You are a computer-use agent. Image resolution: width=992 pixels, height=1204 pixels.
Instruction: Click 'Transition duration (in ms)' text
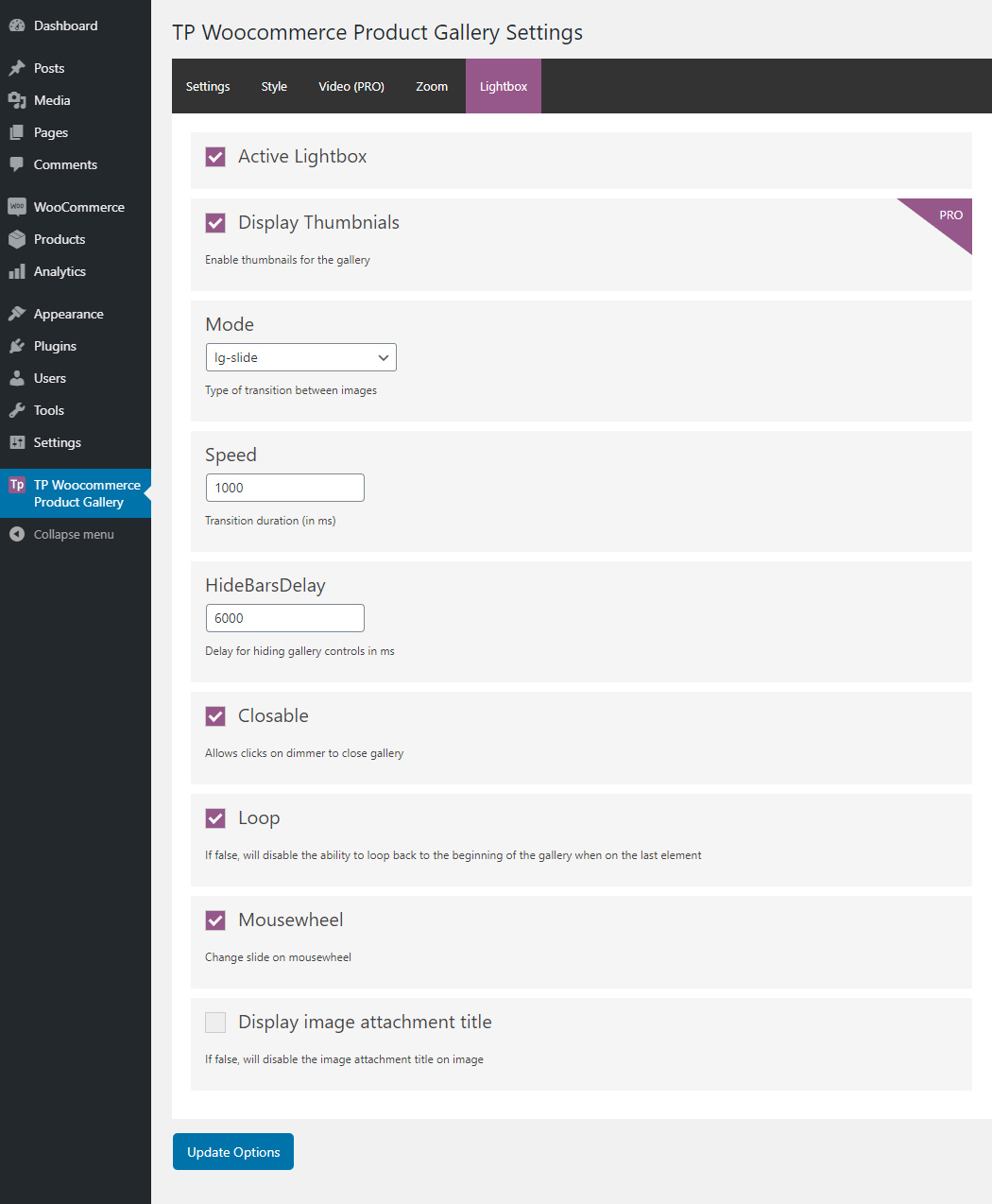(270, 521)
